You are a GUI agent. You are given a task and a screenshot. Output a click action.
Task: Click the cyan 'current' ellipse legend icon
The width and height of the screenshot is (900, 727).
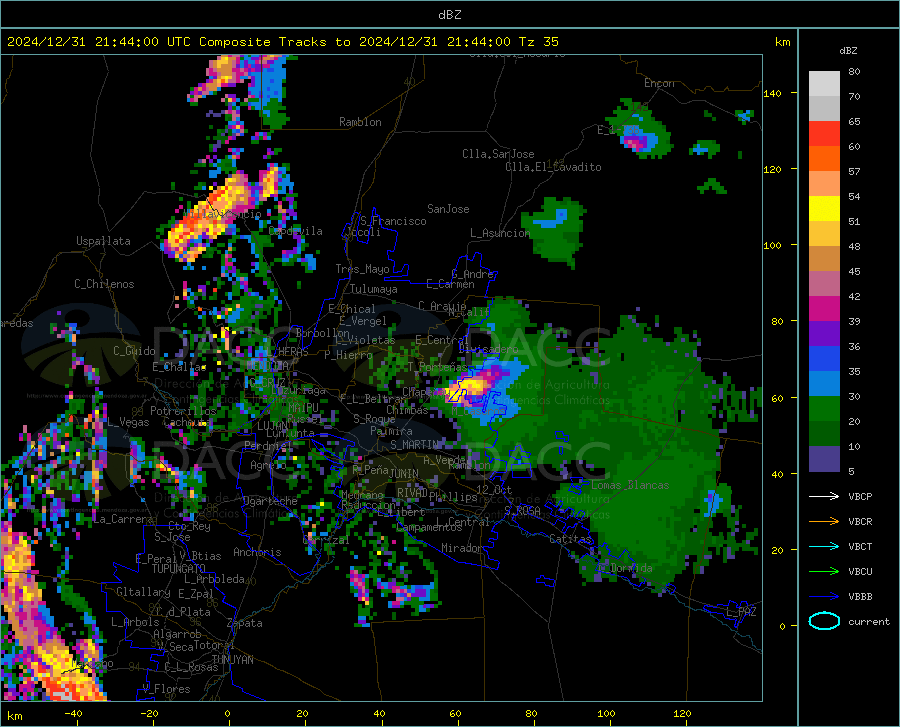click(824, 621)
